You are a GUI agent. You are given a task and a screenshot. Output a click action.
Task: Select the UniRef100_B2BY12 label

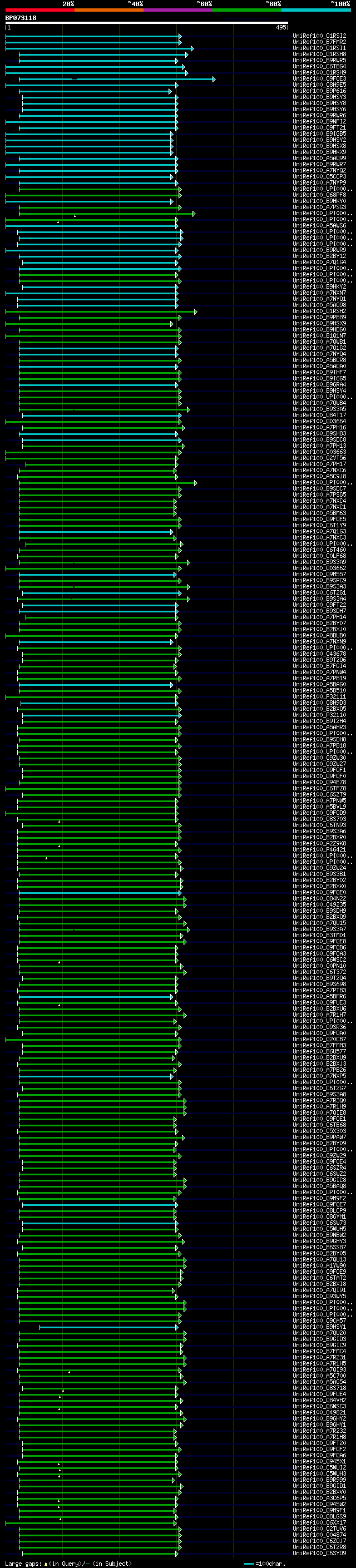(x=319, y=256)
